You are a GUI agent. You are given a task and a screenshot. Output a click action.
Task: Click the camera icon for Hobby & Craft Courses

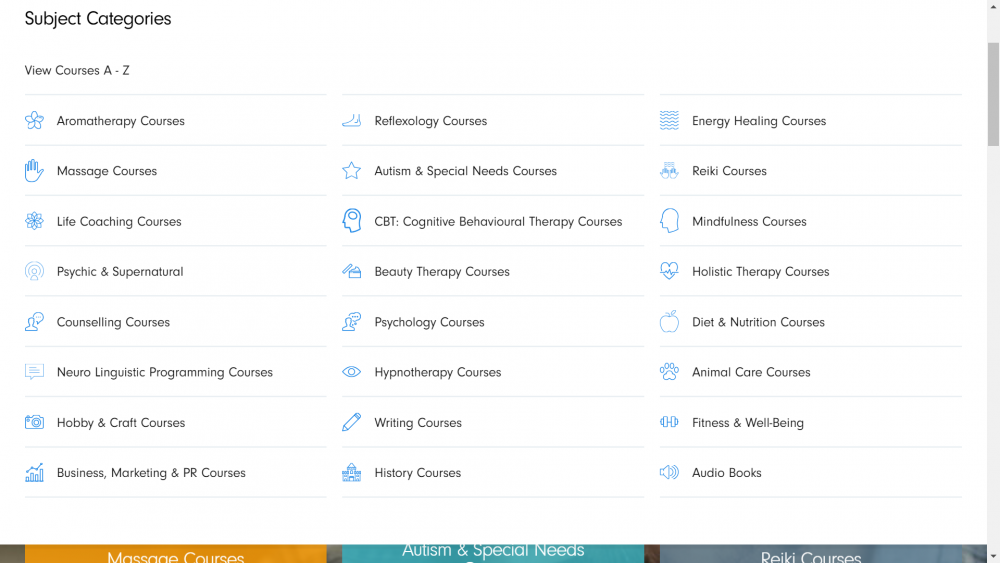(x=34, y=422)
